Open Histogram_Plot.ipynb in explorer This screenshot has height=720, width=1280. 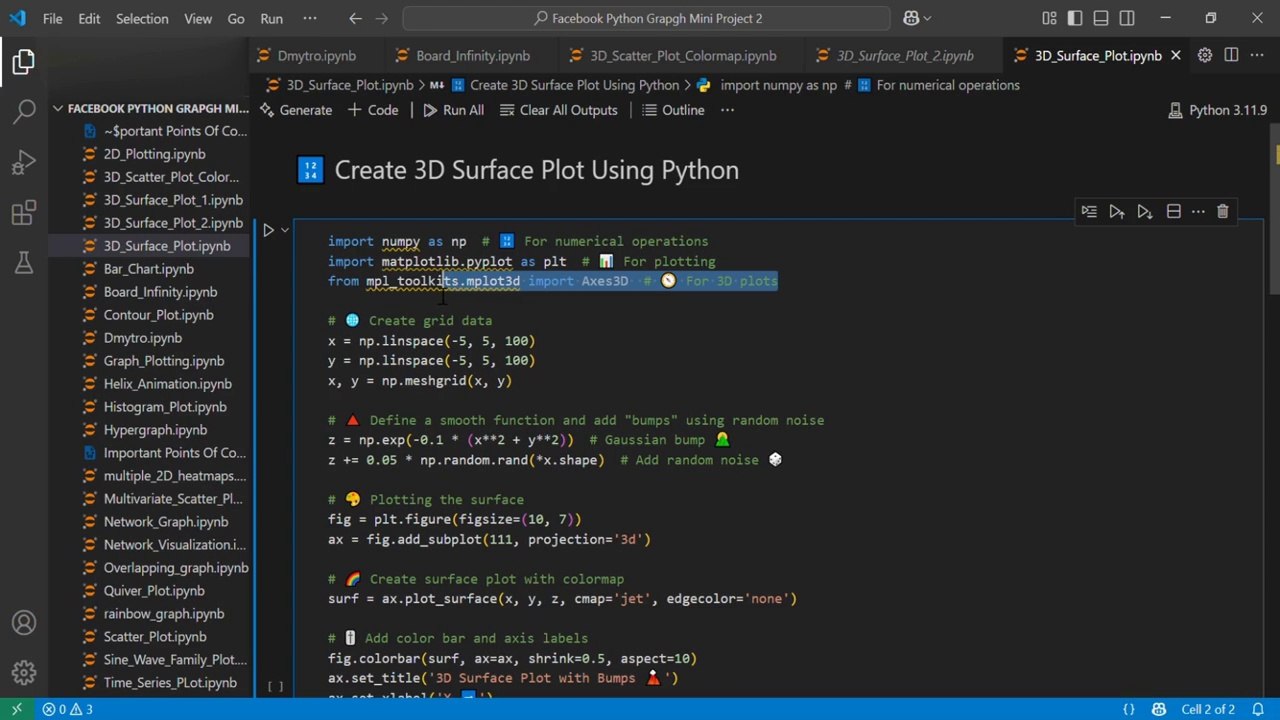[165, 407]
